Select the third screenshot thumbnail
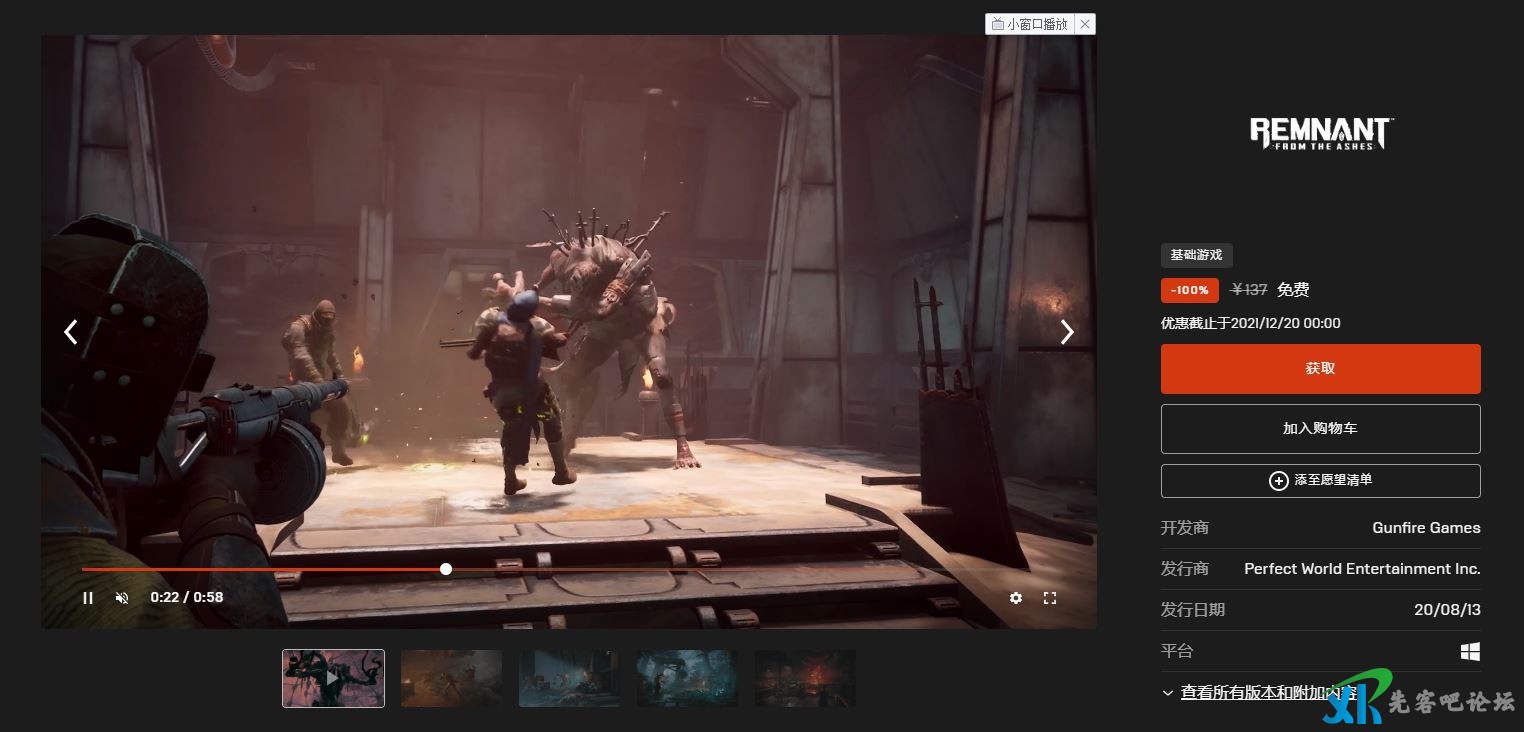1524x732 pixels. tap(569, 678)
